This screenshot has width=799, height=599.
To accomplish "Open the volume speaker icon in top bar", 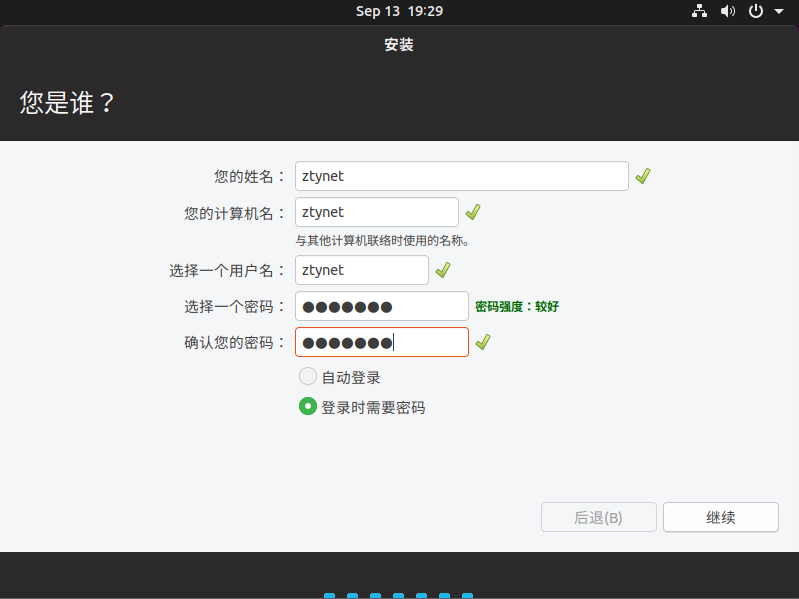I will coord(728,11).
